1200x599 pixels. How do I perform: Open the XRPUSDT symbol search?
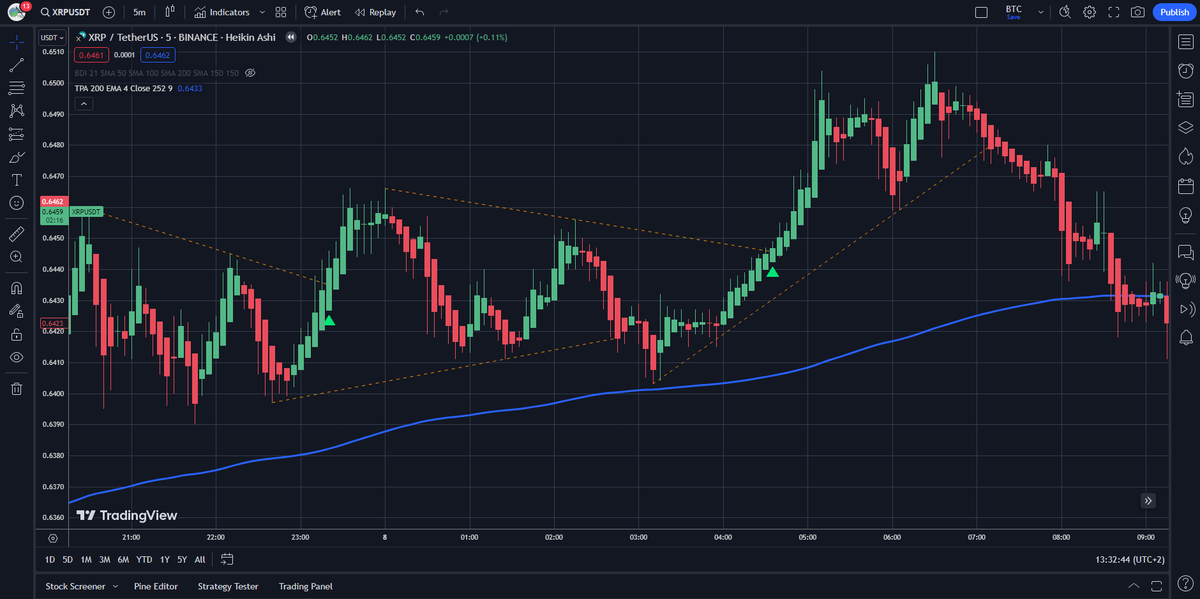tap(67, 12)
